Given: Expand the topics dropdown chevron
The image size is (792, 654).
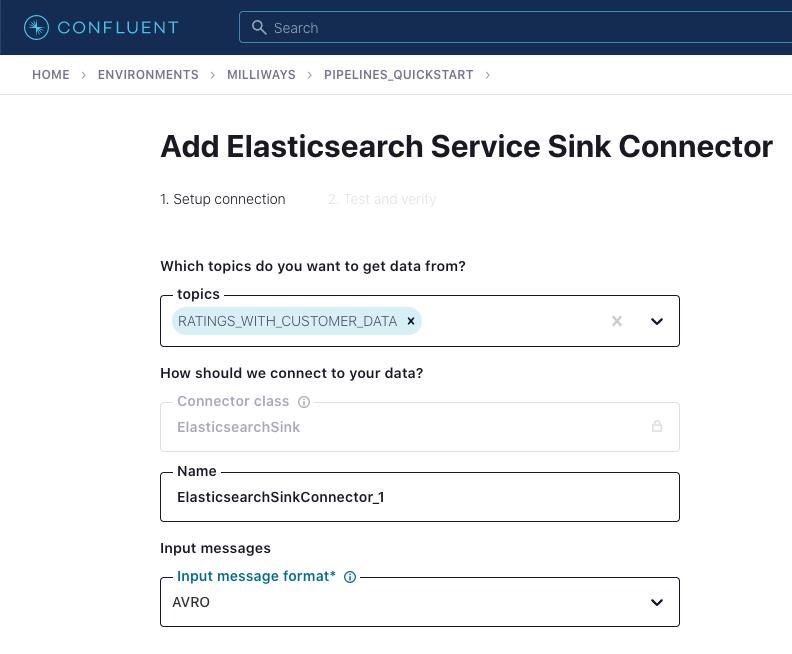Looking at the screenshot, I should tap(657, 321).
